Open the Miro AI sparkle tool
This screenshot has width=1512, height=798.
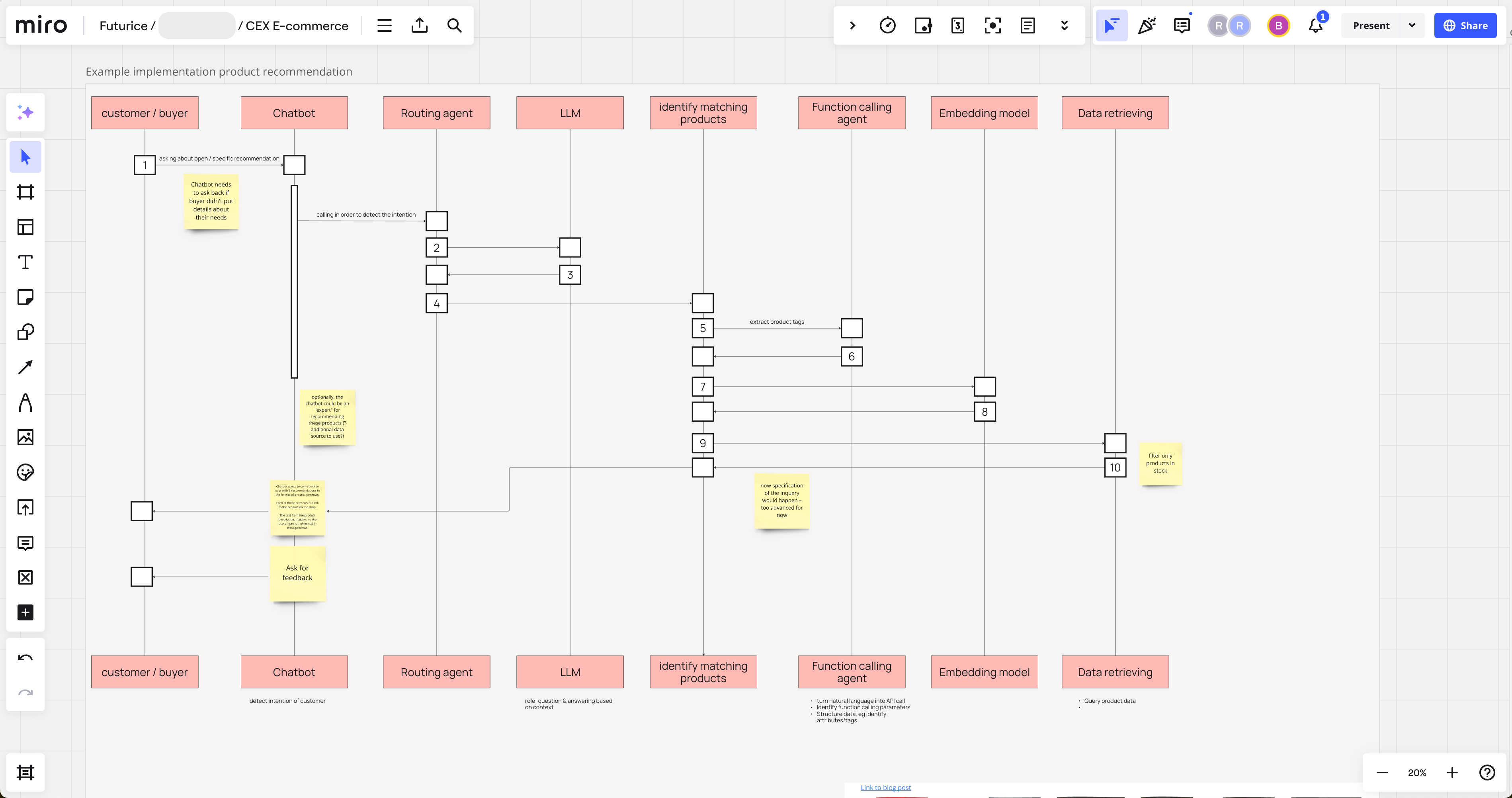(25, 112)
